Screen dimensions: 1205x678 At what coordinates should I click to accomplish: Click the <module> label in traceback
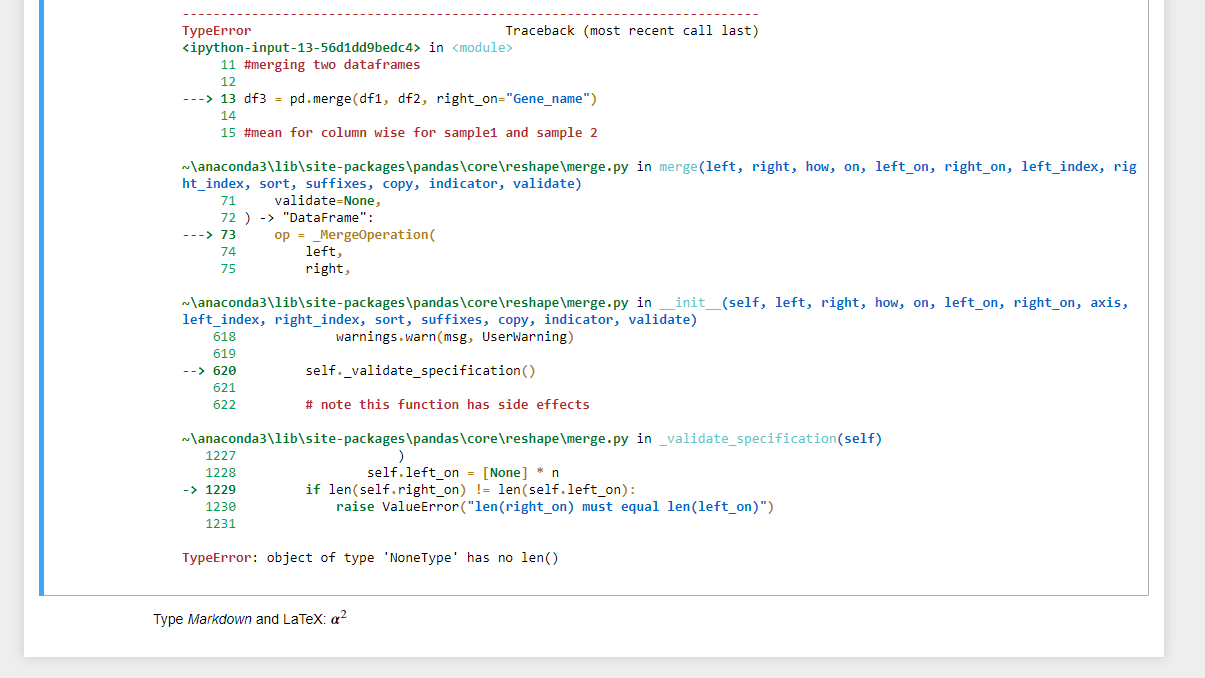(x=482, y=47)
